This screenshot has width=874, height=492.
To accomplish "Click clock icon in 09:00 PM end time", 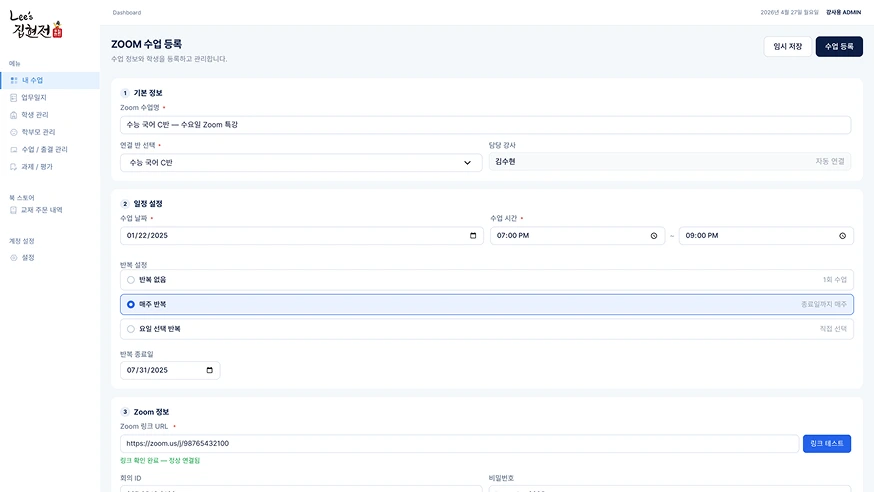I will 842,236.
